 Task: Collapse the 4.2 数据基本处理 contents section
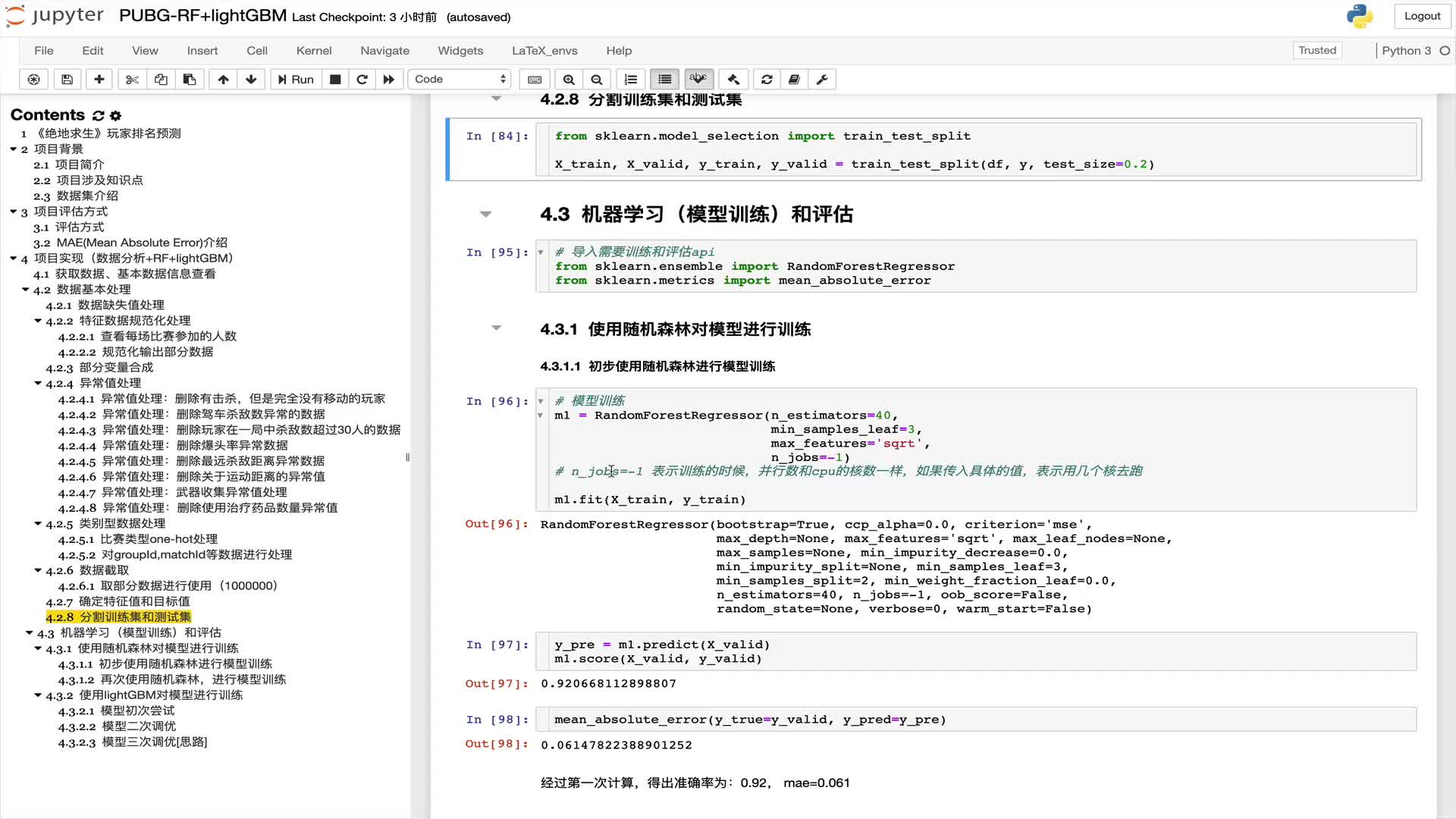[26, 290]
